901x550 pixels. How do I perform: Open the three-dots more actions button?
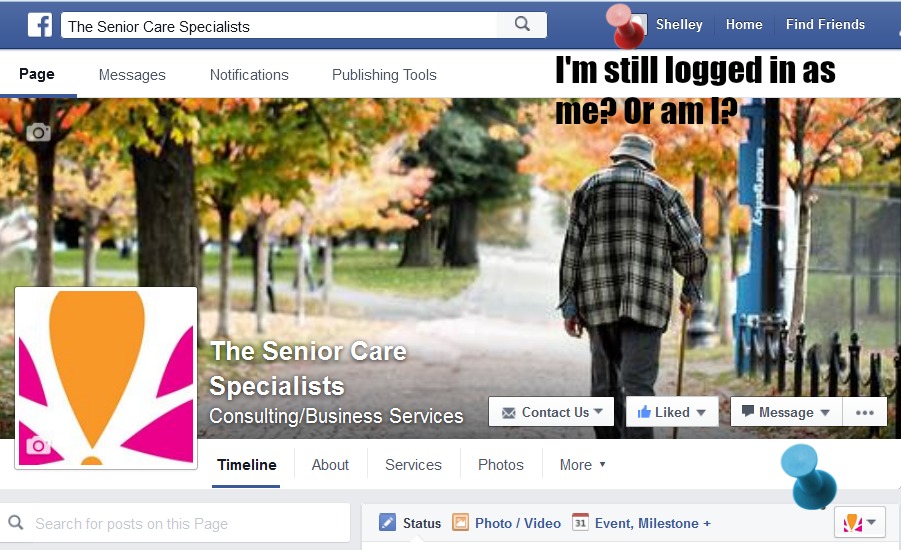pyautogui.click(x=864, y=412)
